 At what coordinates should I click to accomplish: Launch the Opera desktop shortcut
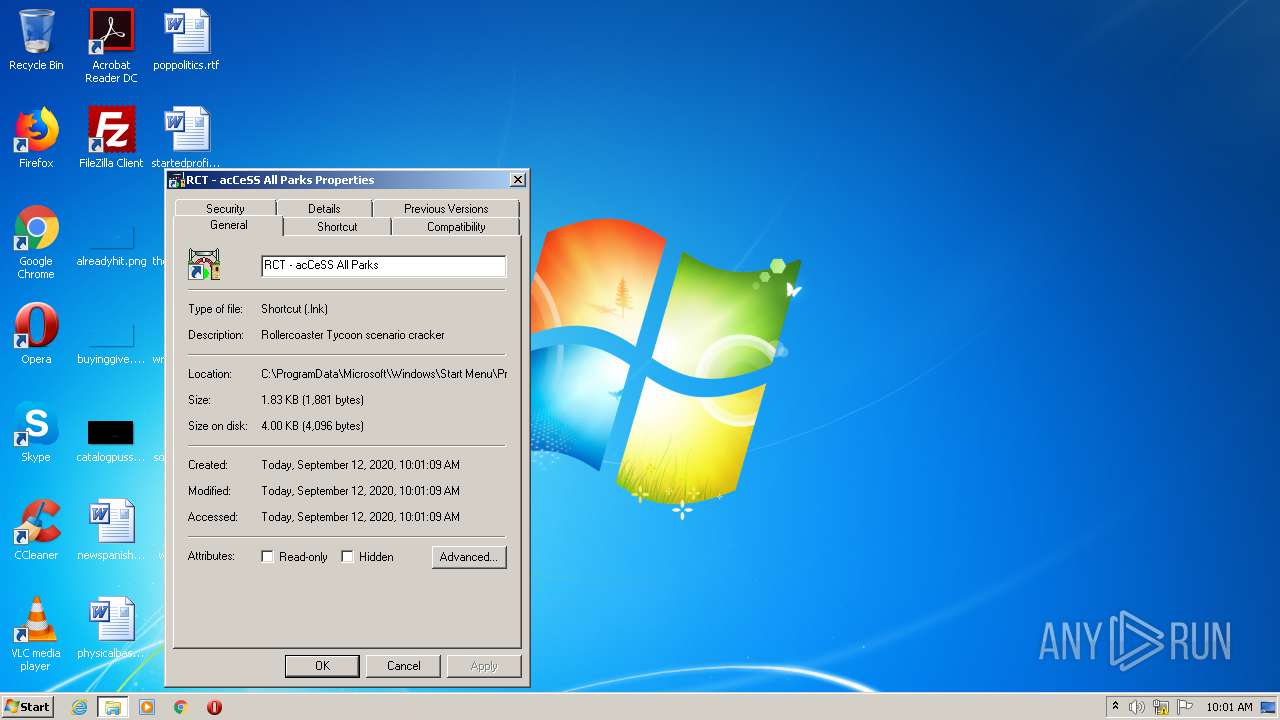(36, 334)
